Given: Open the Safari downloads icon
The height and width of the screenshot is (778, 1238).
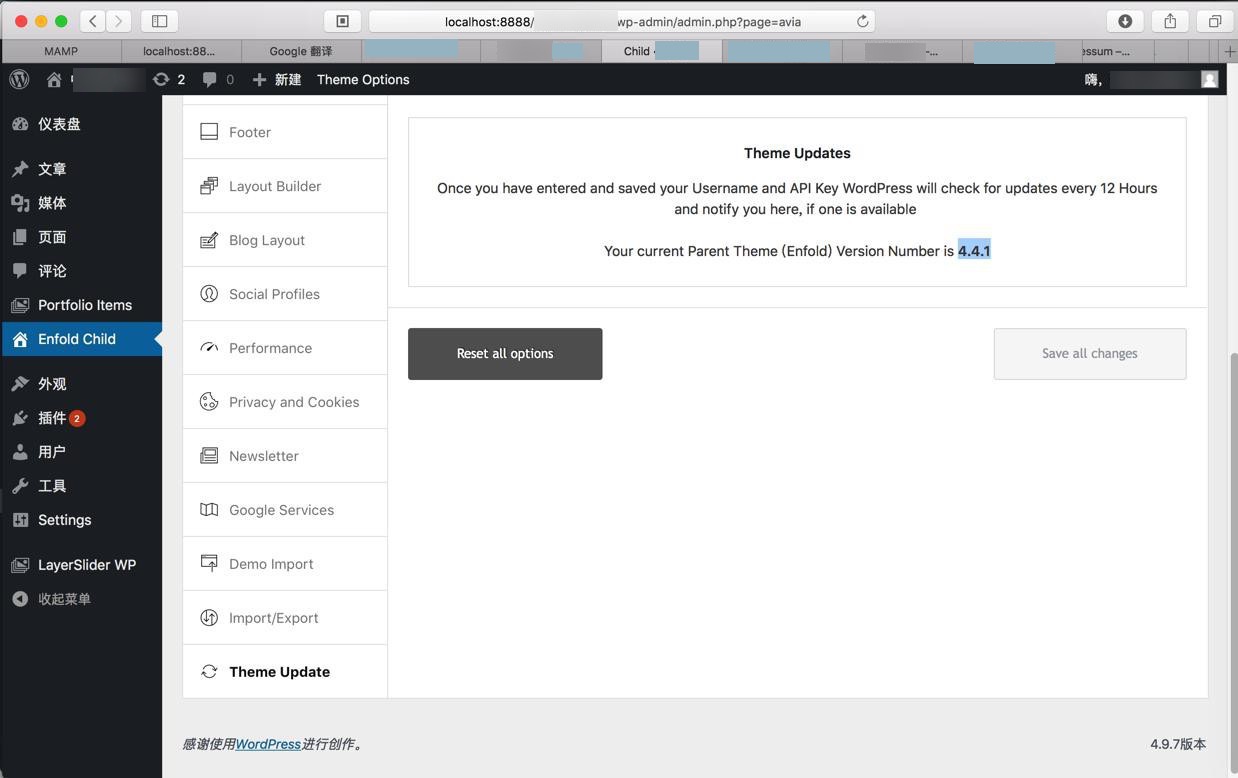Looking at the screenshot, I should click(x=1125, y=21).
